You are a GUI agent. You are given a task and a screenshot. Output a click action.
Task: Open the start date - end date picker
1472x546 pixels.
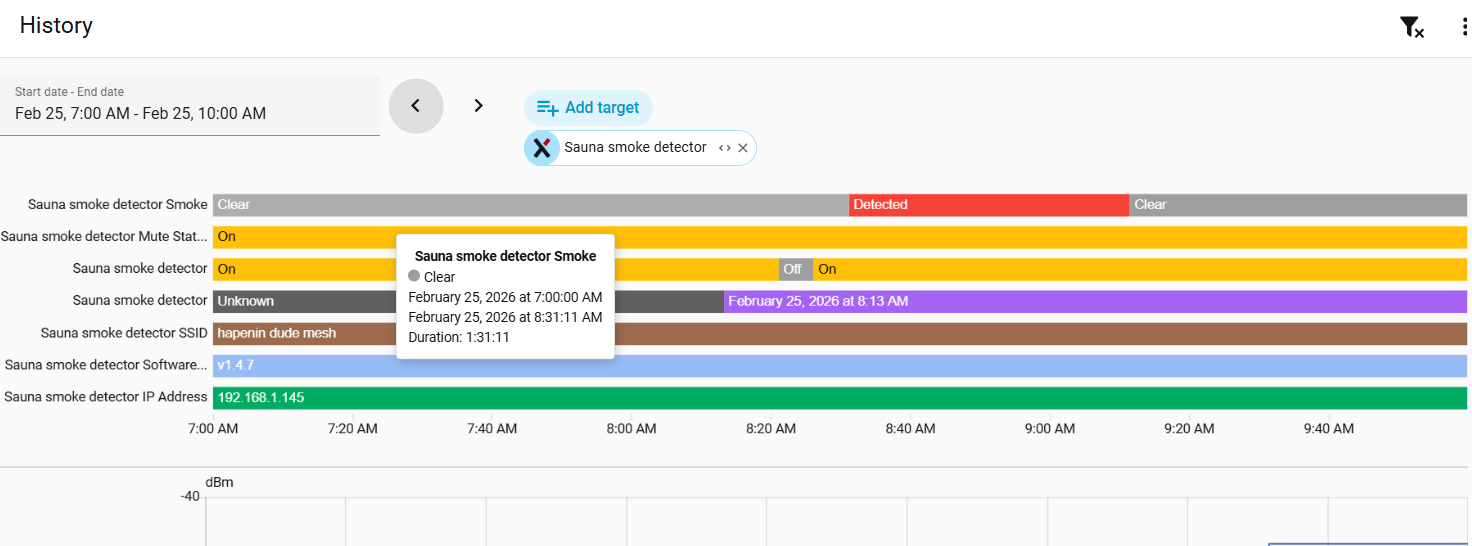(190, 106)
